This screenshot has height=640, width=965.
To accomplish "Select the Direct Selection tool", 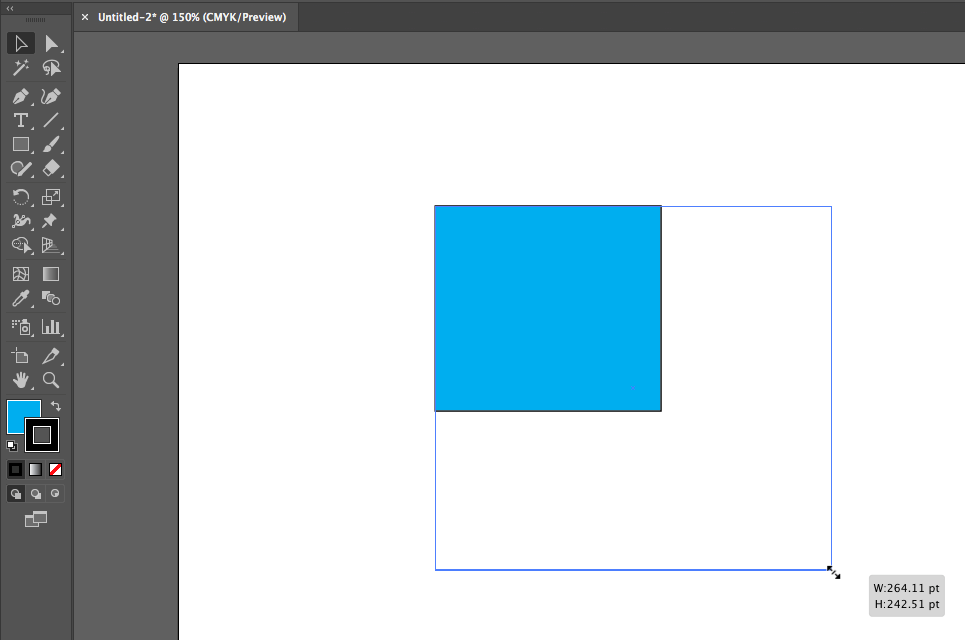I will coord(51,43).
